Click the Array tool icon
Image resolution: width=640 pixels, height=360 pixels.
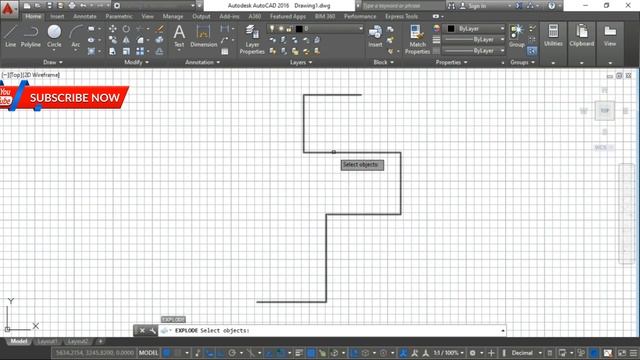(x=140, y=51)
